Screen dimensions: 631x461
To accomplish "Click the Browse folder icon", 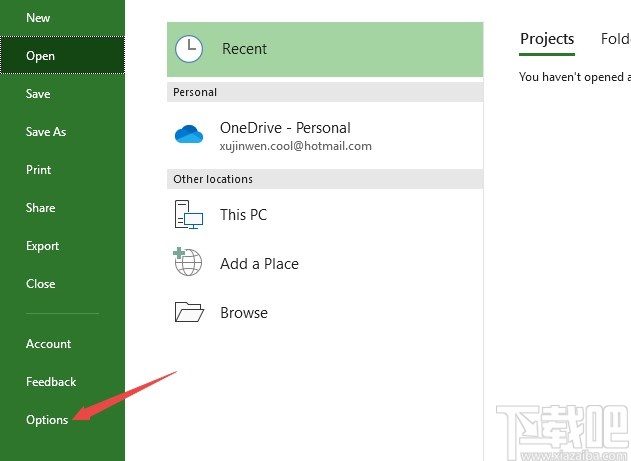I will (189, 312).
